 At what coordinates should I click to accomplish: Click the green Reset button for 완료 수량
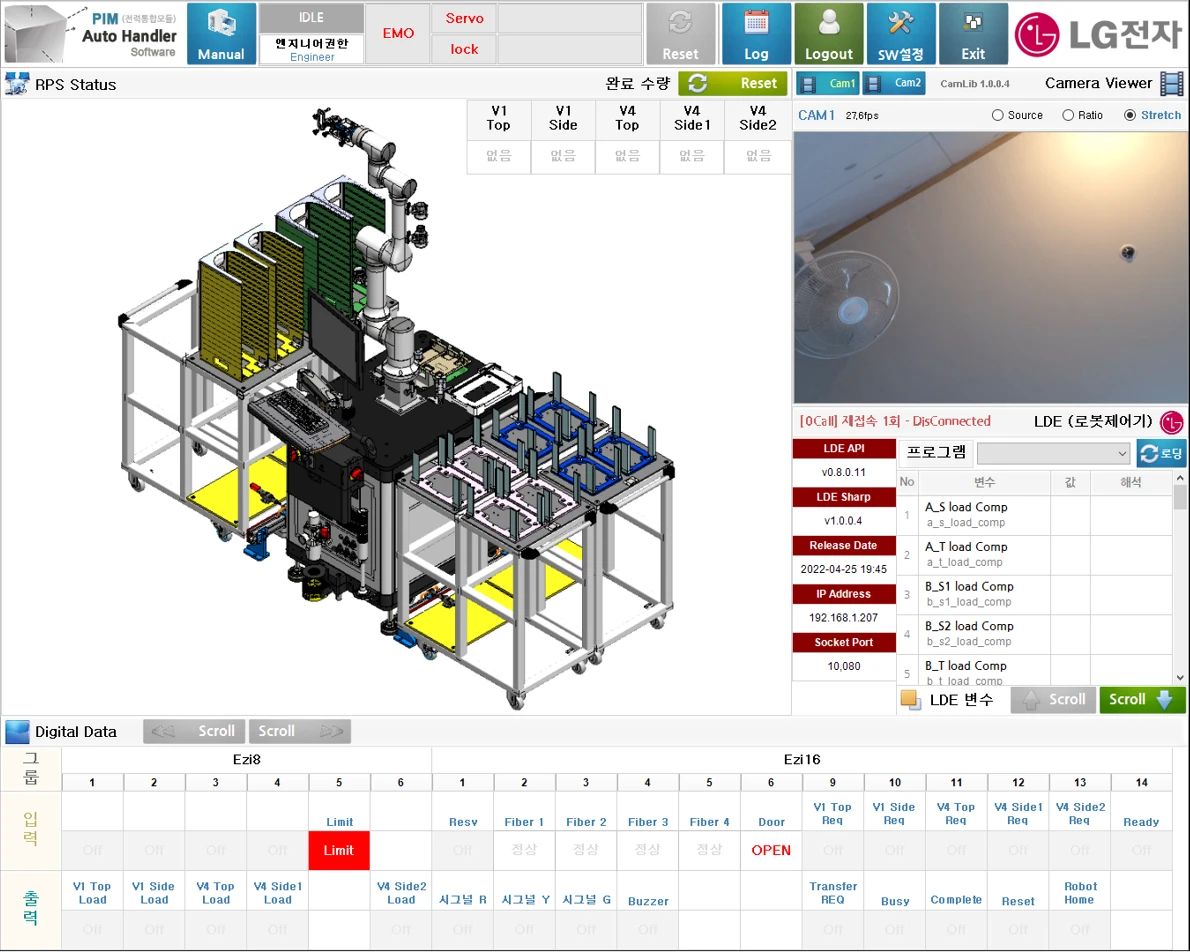(x=732, y=83)
